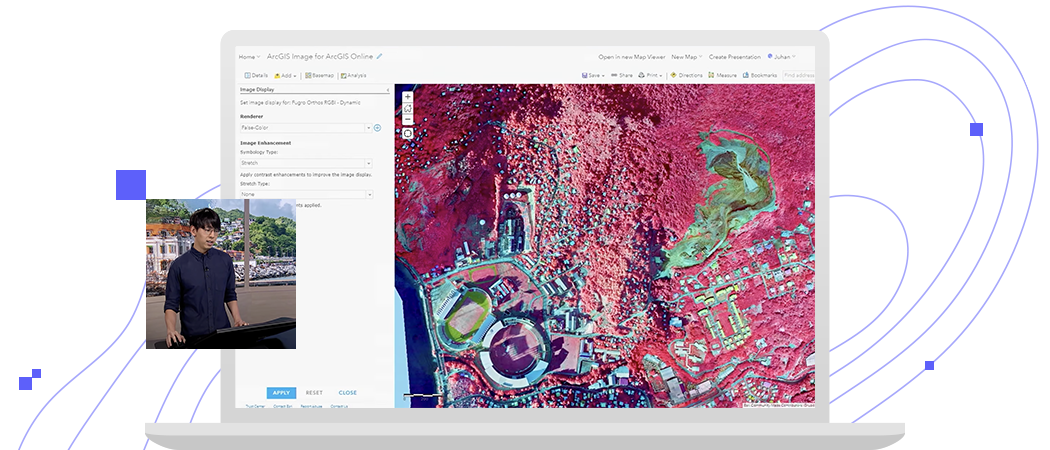Viewport: 1050px width, 450px height.
Task: Zoom in on the map
Action: point(407,97)
